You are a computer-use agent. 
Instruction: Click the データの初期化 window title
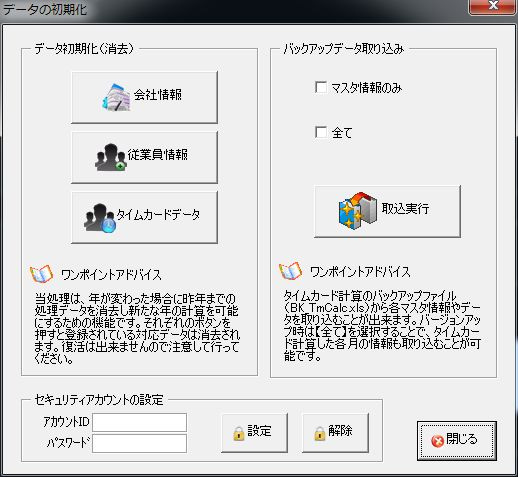pos(44,9)
